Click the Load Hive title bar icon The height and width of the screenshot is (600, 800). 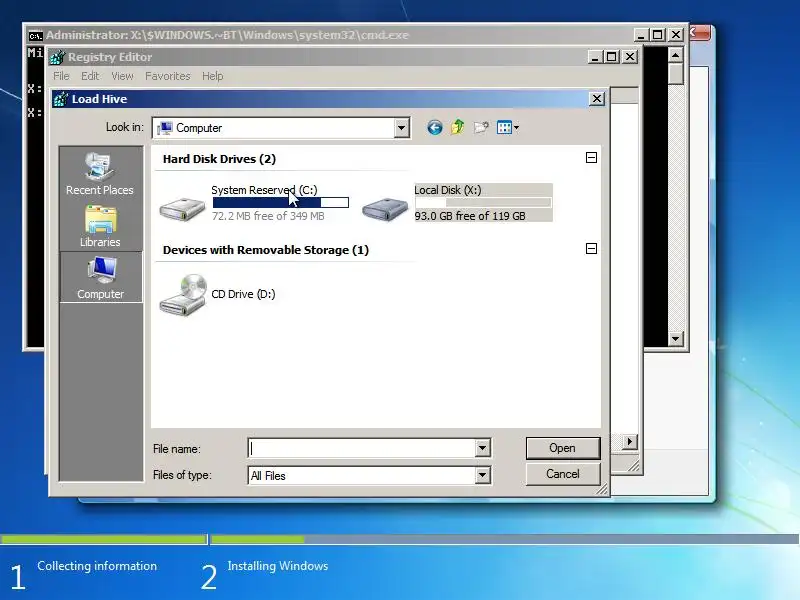click(x=60, y=98)
